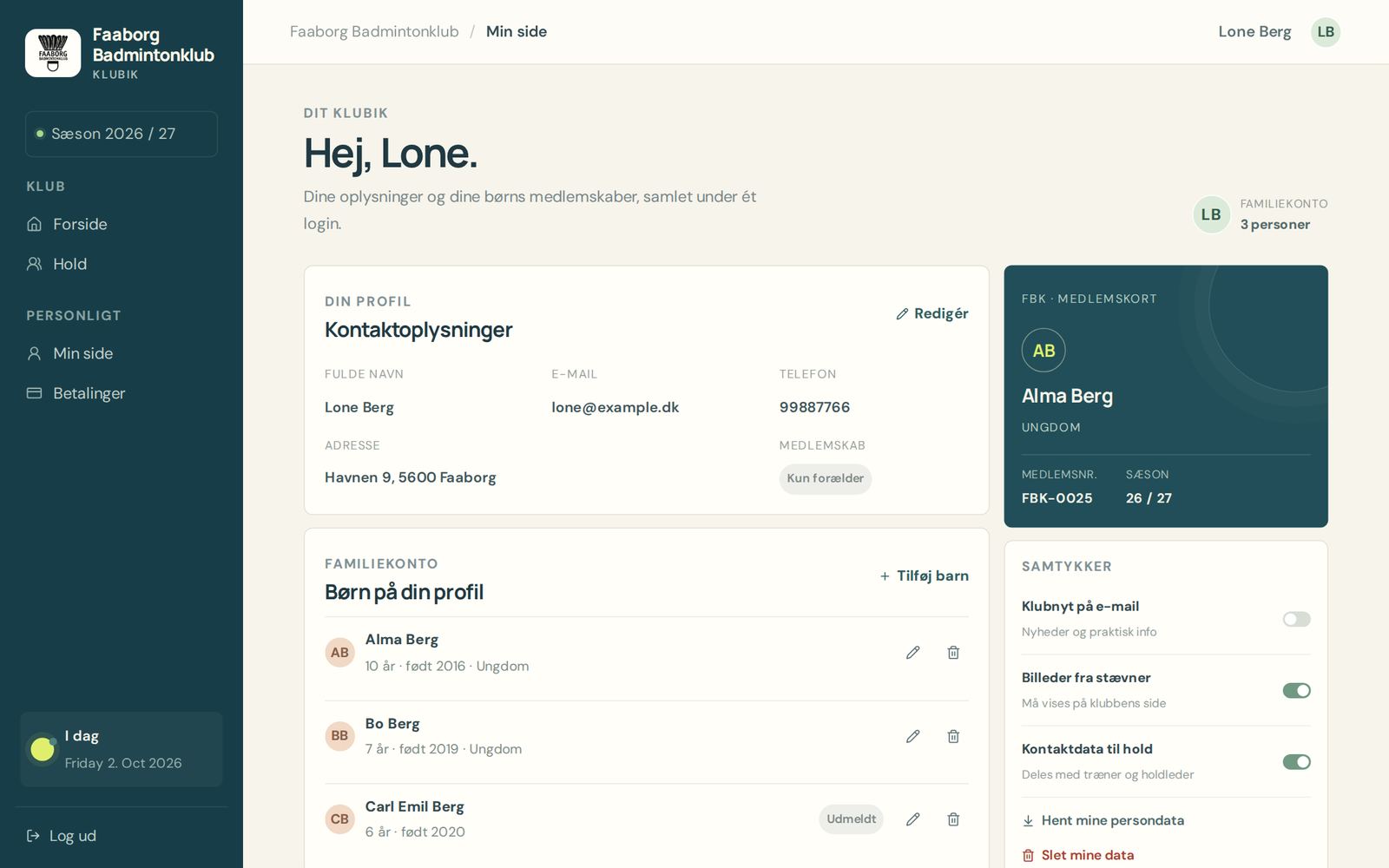
Task: Click the 3 personer family account text
Action: [x=1274, y=225]
